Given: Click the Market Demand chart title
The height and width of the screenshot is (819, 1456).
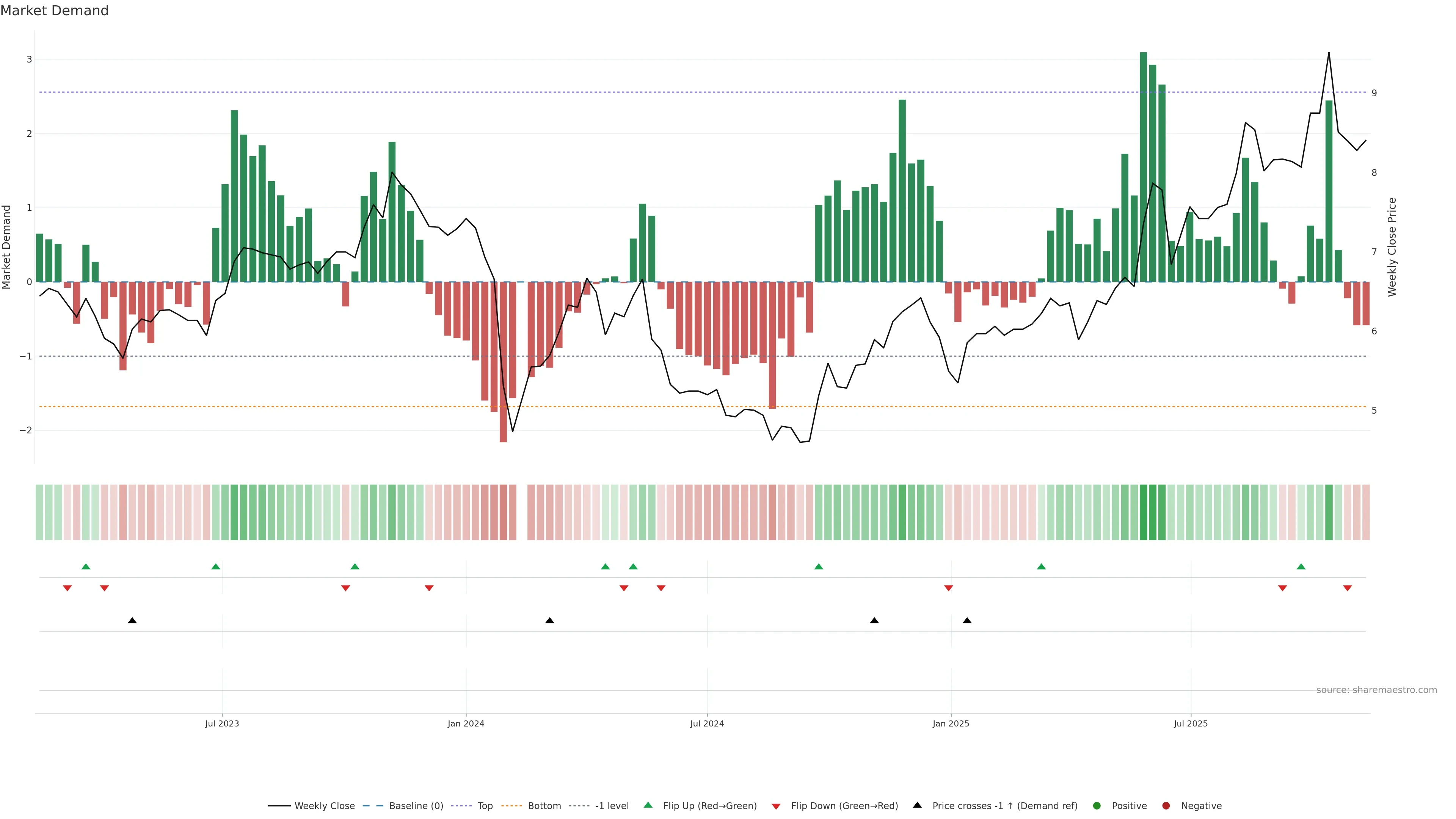Looking at the screenshot, I should [x=55, y=11].
